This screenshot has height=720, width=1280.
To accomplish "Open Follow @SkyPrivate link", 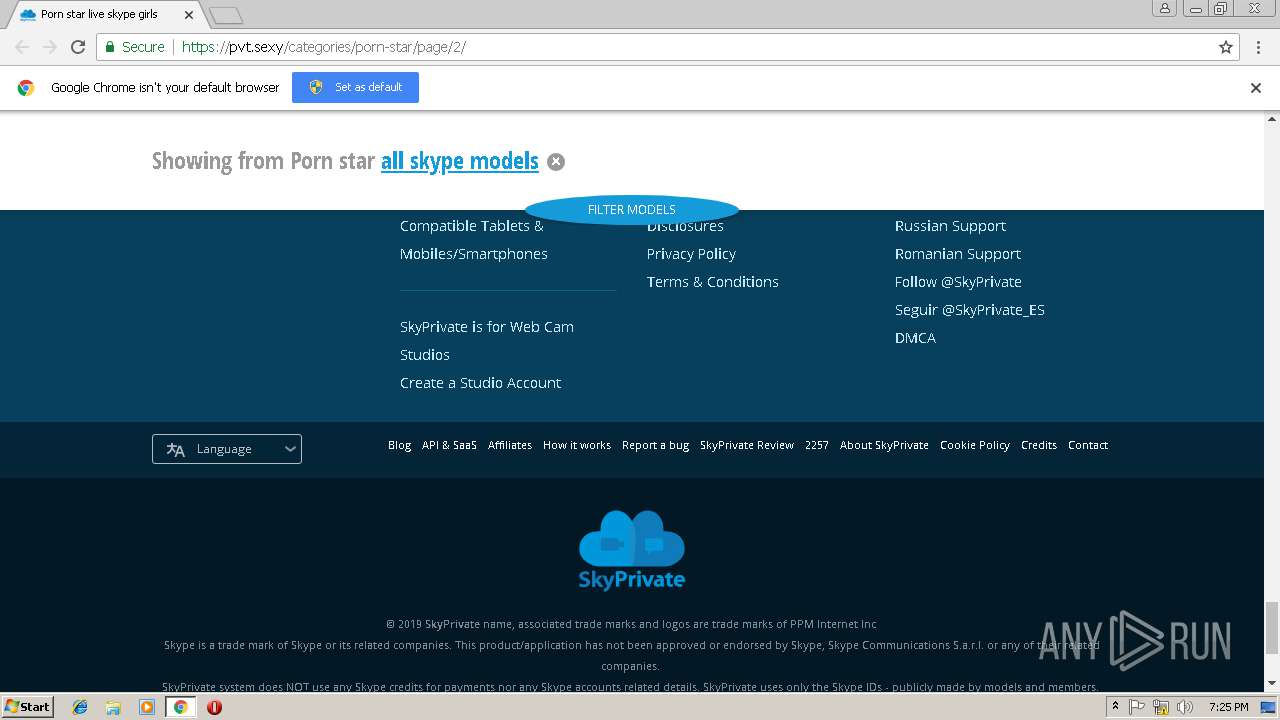I will pos(958,282).
